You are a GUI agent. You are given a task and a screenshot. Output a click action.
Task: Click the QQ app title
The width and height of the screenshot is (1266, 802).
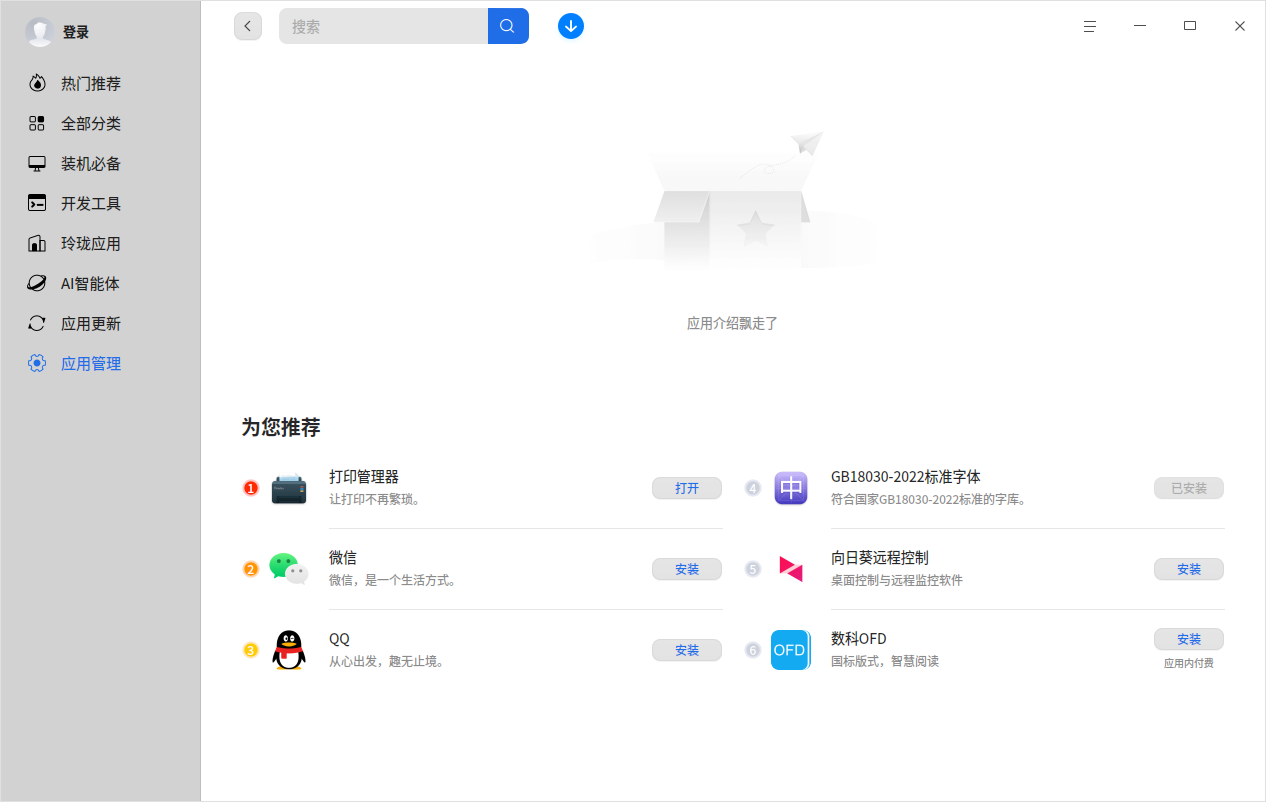339,639
